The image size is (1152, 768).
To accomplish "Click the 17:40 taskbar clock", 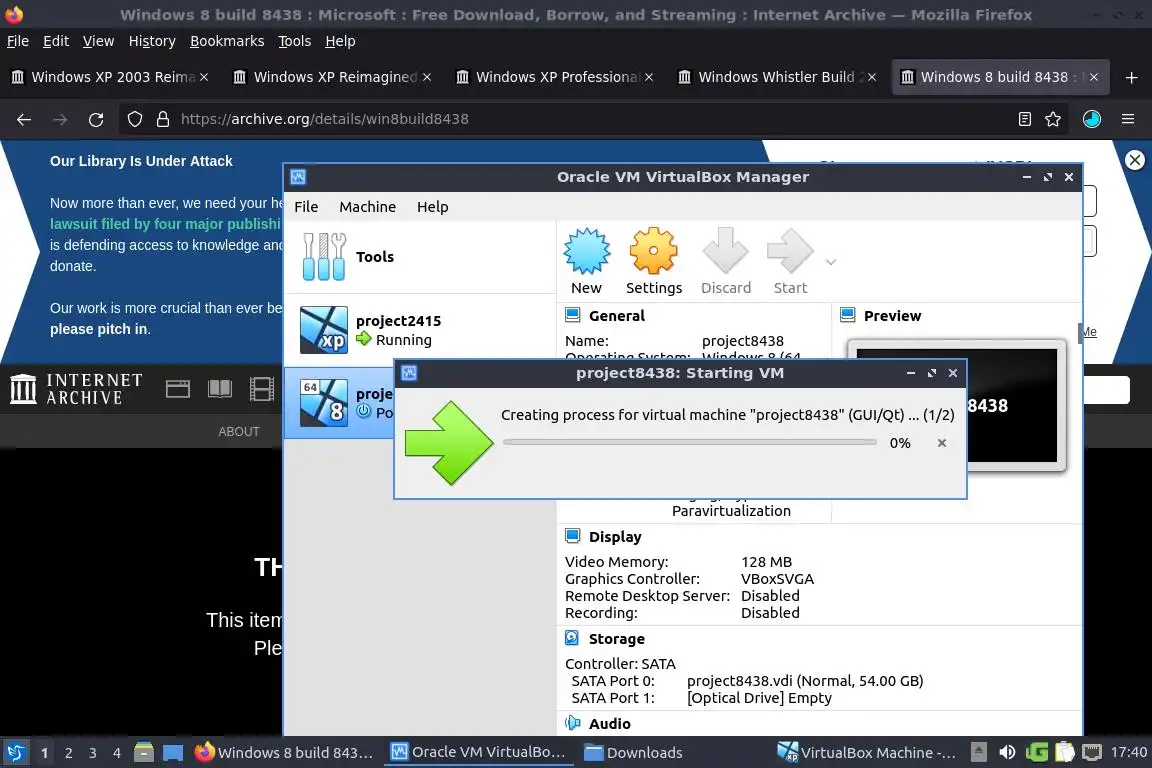I will [x=1128, y=753].
